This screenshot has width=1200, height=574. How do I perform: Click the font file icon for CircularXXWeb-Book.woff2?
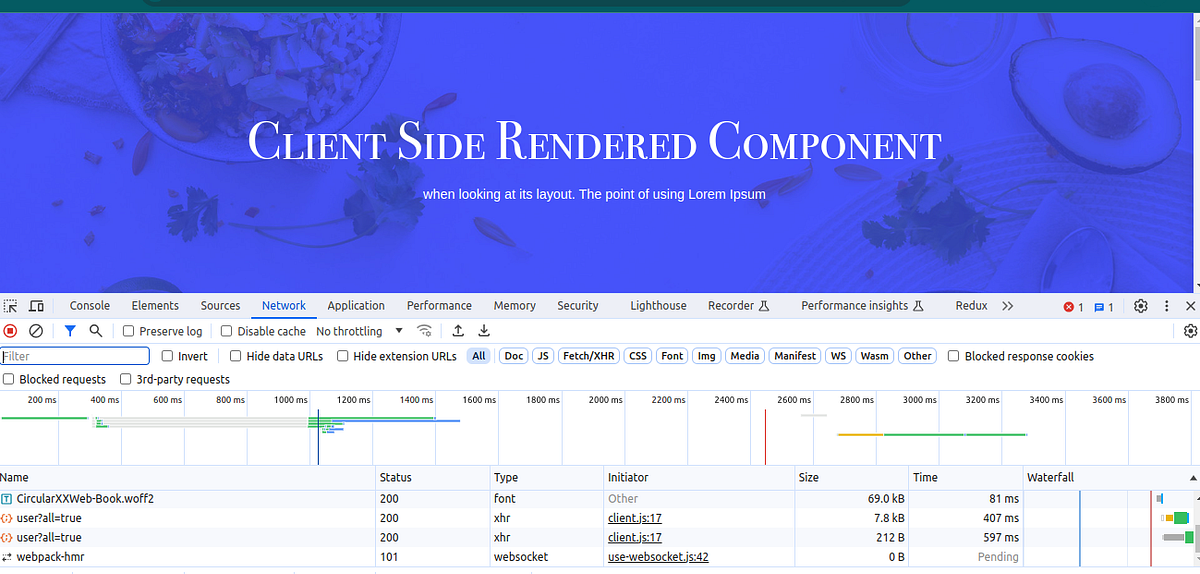(x=7, y=499)
